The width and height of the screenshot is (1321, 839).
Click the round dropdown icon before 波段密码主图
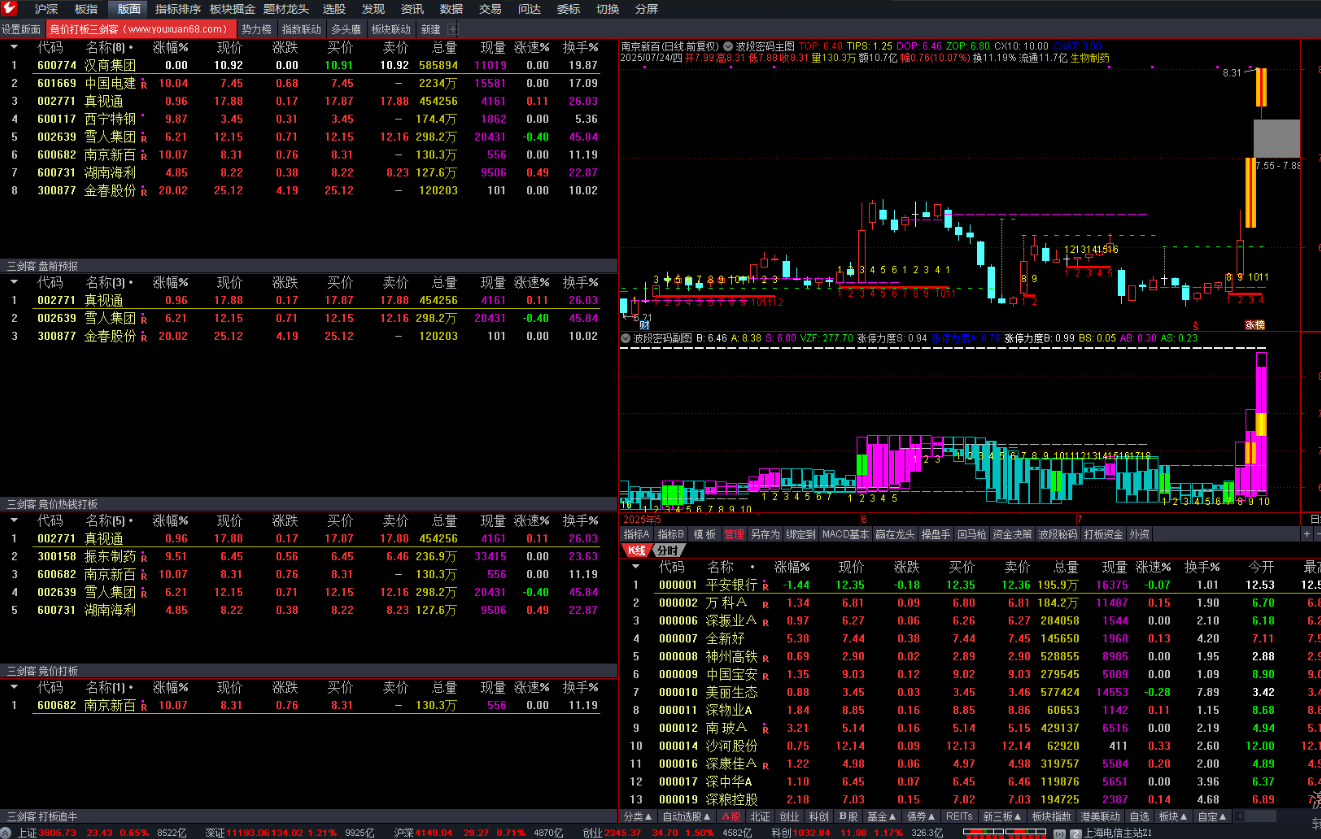[728, 46]
